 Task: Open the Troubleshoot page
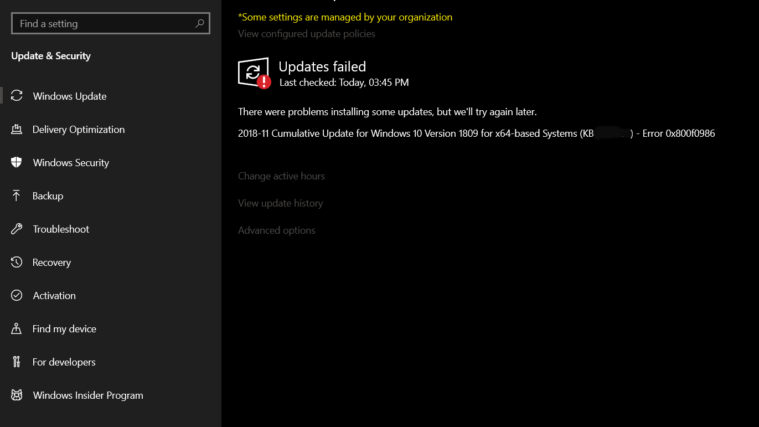[x=61, y=229]
